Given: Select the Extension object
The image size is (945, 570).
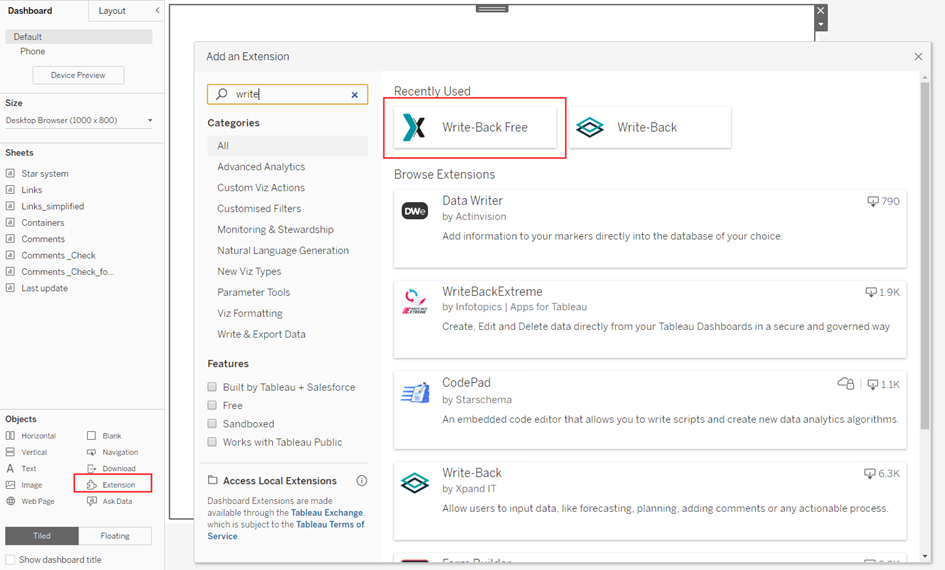Looking at the screenshot, I should (111, 484).
